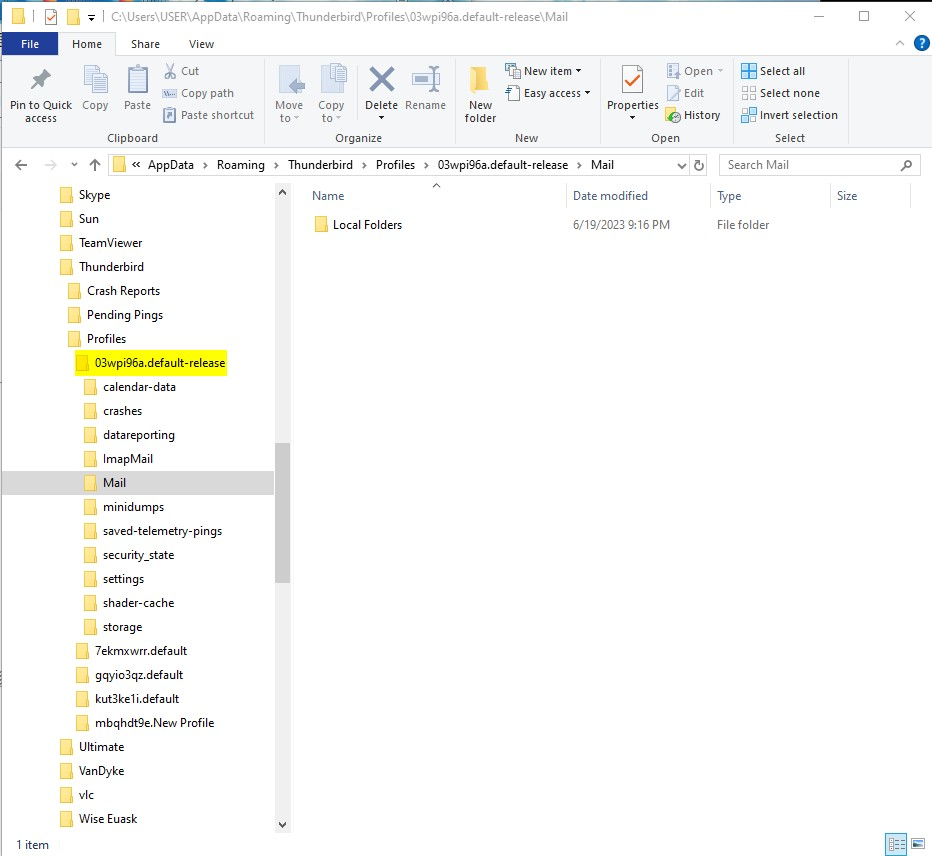Refresh the current folder view

[x=699, y=165]
